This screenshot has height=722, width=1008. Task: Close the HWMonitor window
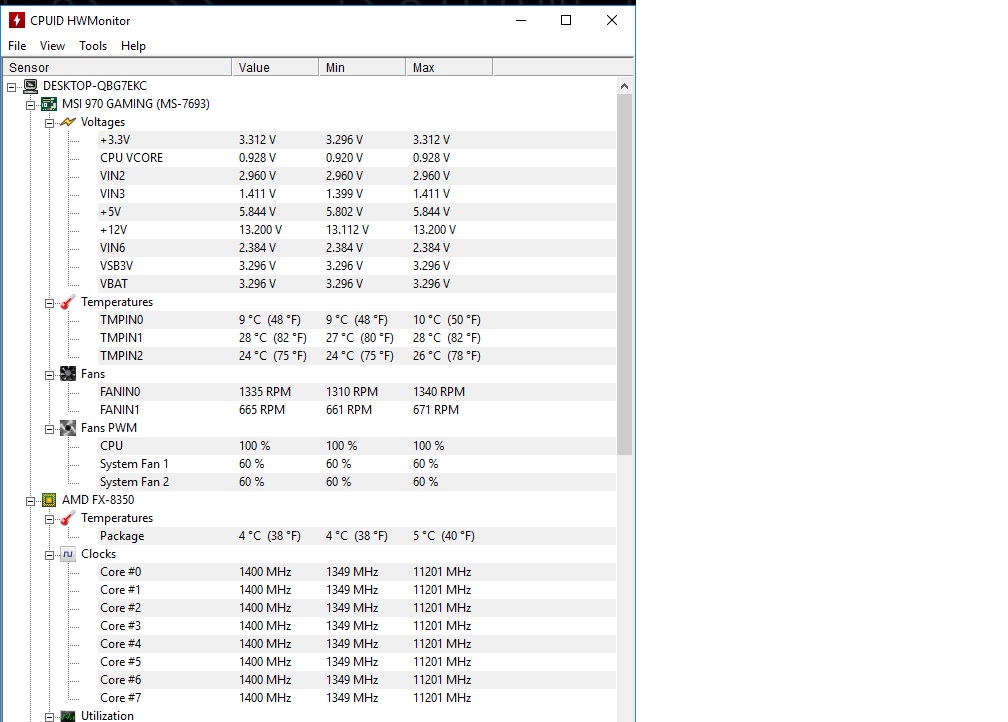click(x=612, y=21)
